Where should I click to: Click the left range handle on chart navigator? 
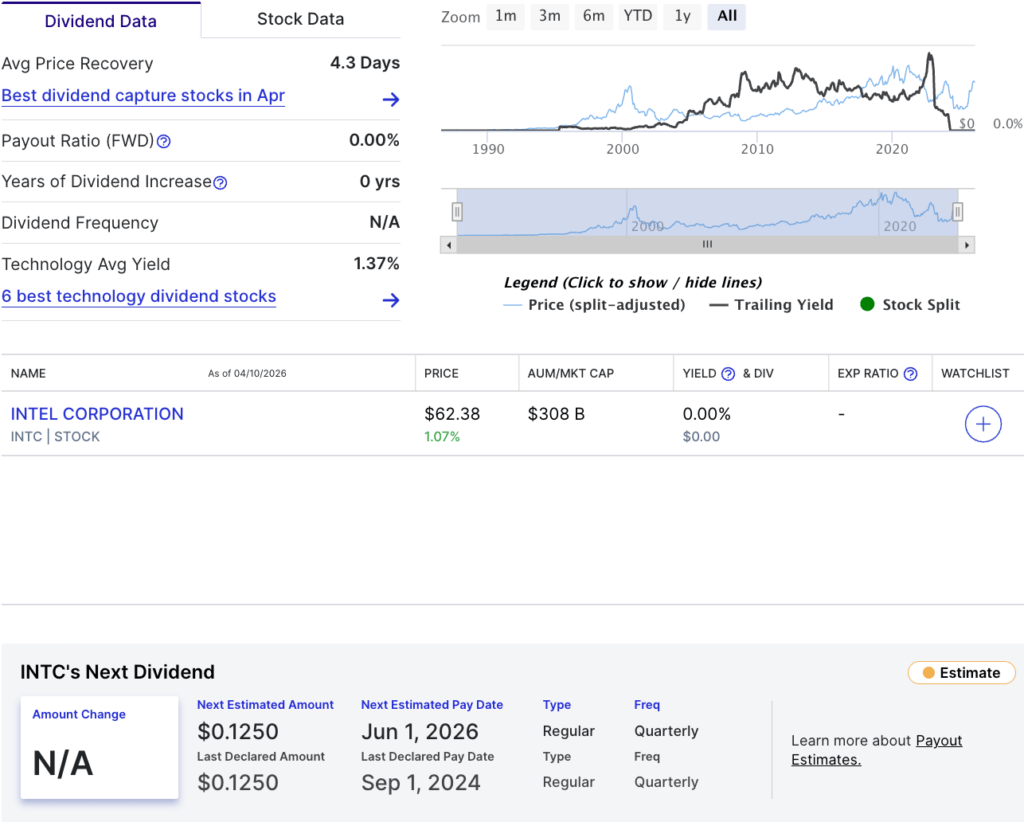click(457, 212)
